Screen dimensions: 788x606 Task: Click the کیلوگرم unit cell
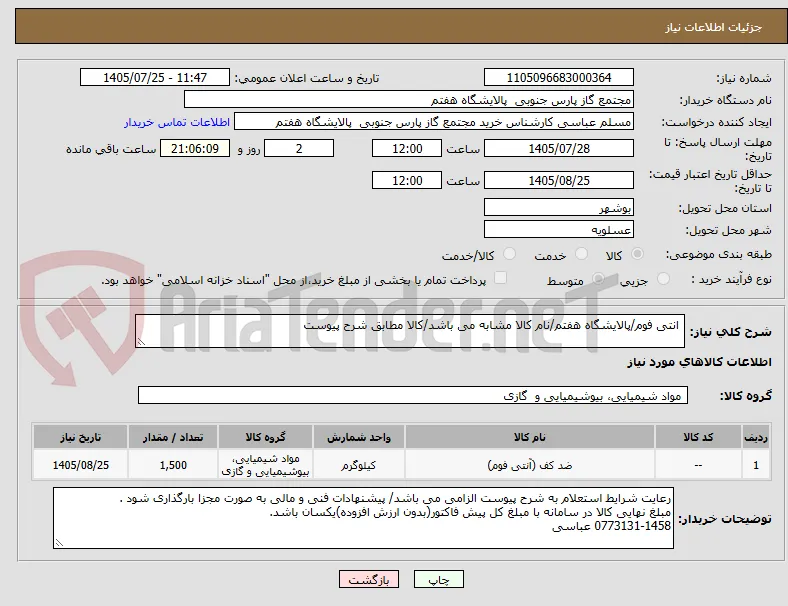tap(358, 465)
